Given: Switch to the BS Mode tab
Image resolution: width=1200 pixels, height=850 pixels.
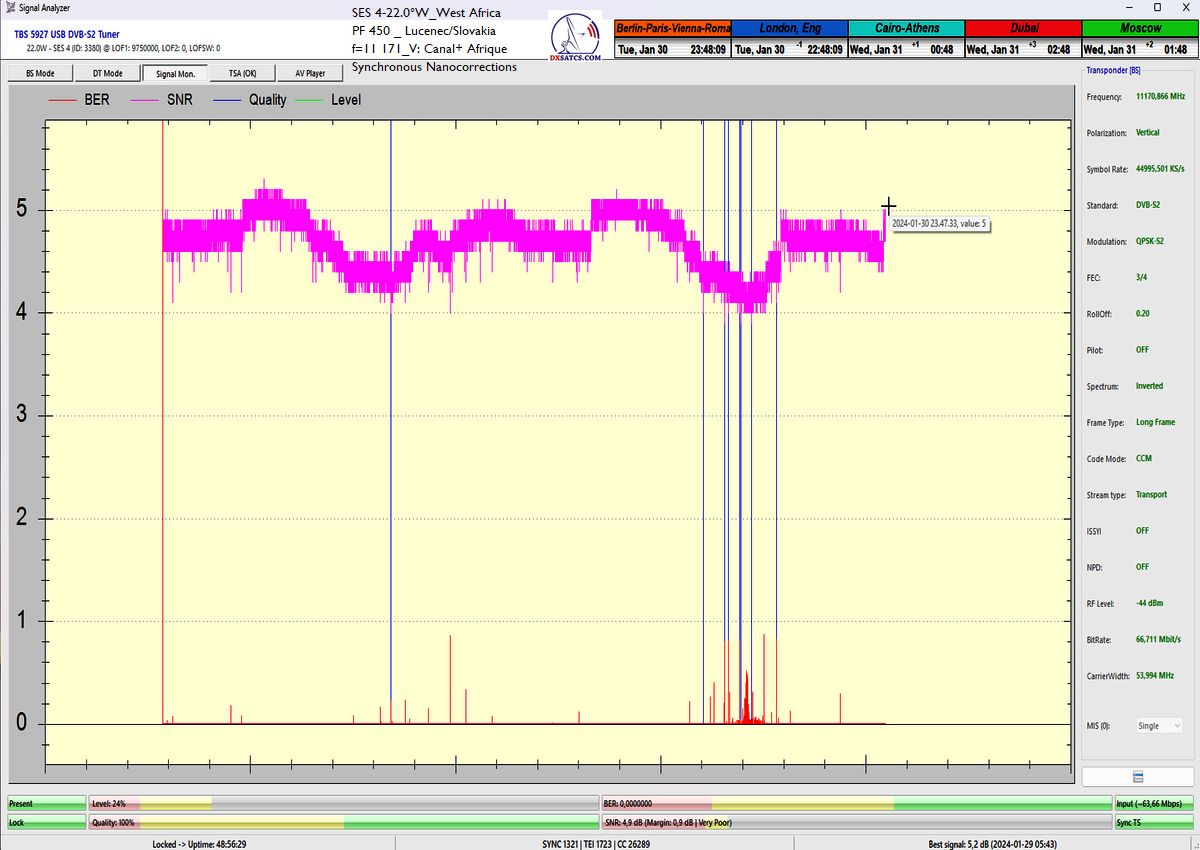Looking at the screenshot, I should (40, 73).
